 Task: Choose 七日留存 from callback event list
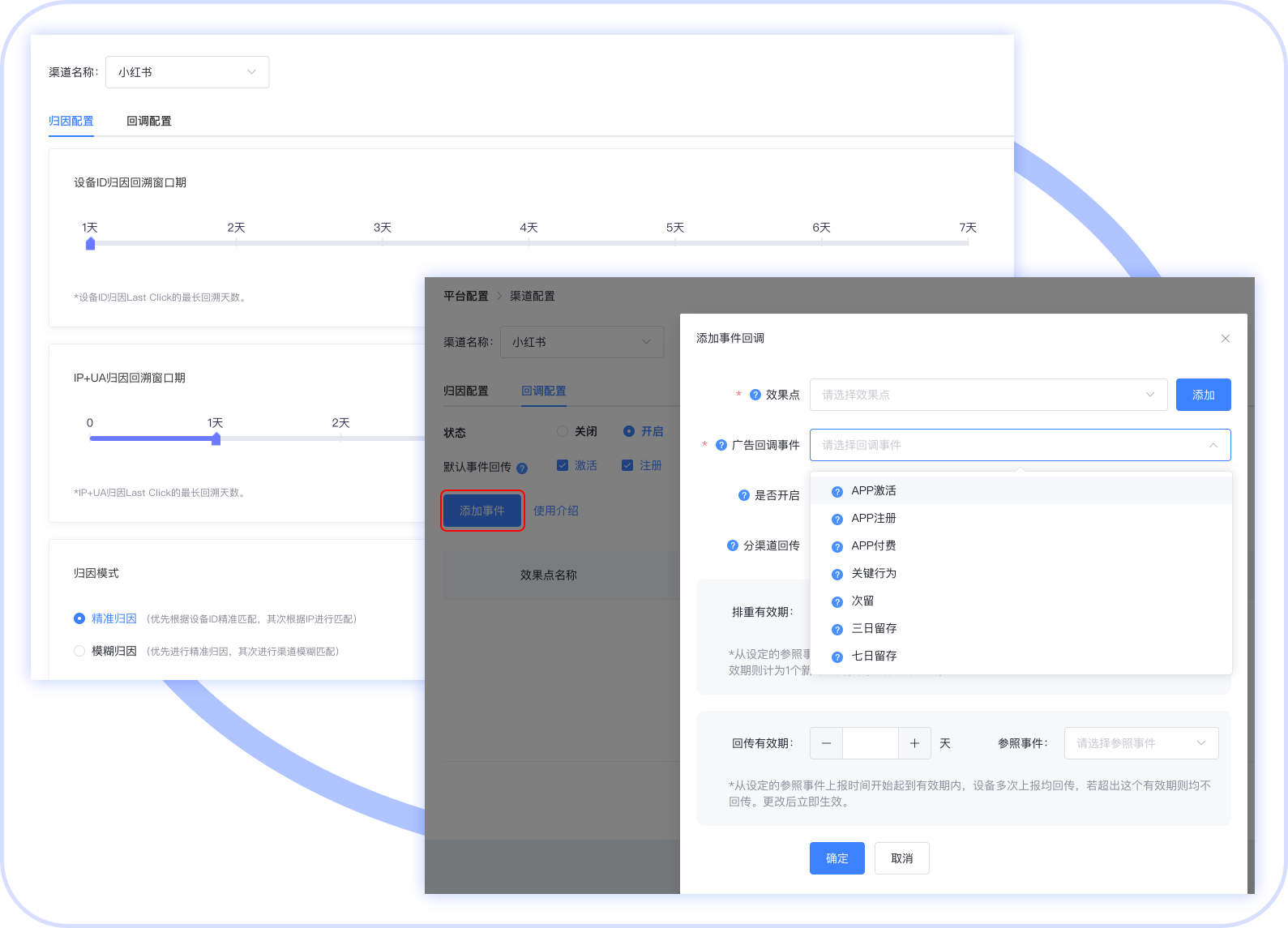[1021, 656]
